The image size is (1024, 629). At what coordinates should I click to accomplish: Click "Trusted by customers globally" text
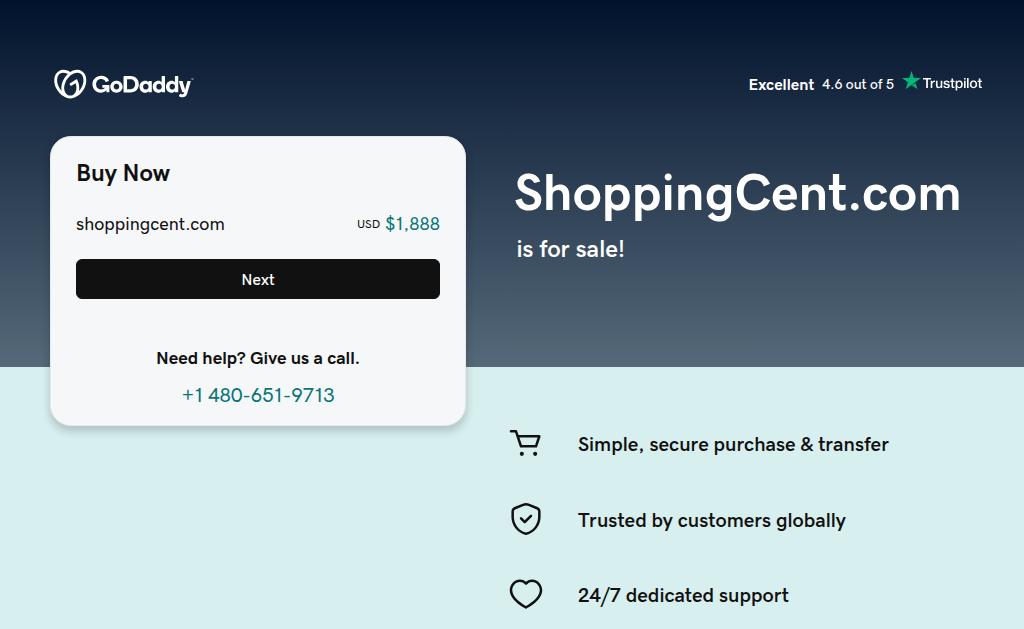coord(711,520)
